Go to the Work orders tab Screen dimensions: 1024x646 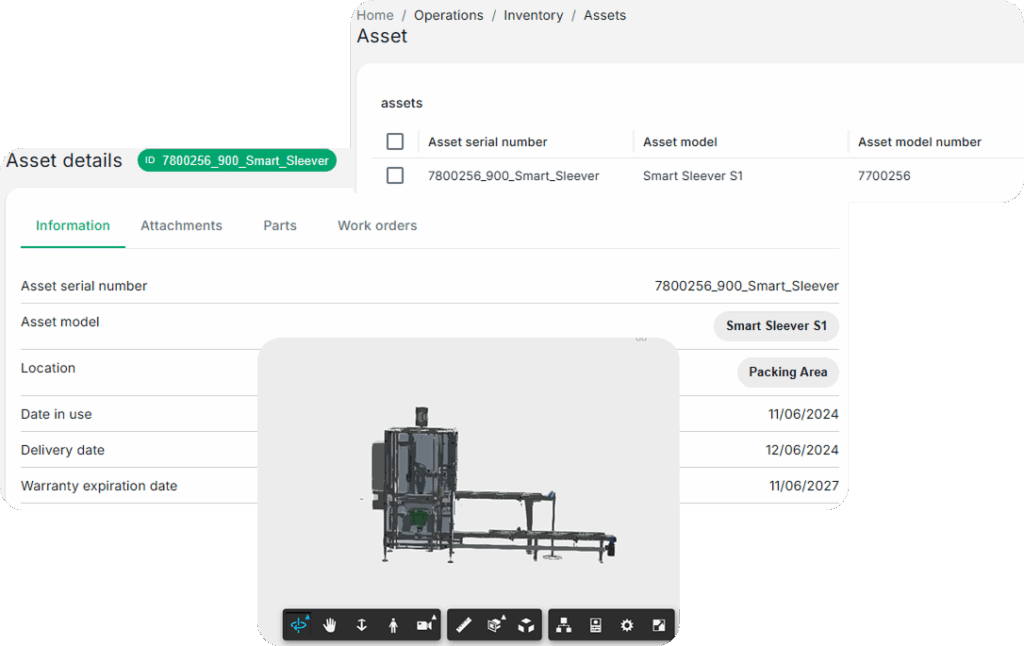pyautogui.click(x=377, y=226)
